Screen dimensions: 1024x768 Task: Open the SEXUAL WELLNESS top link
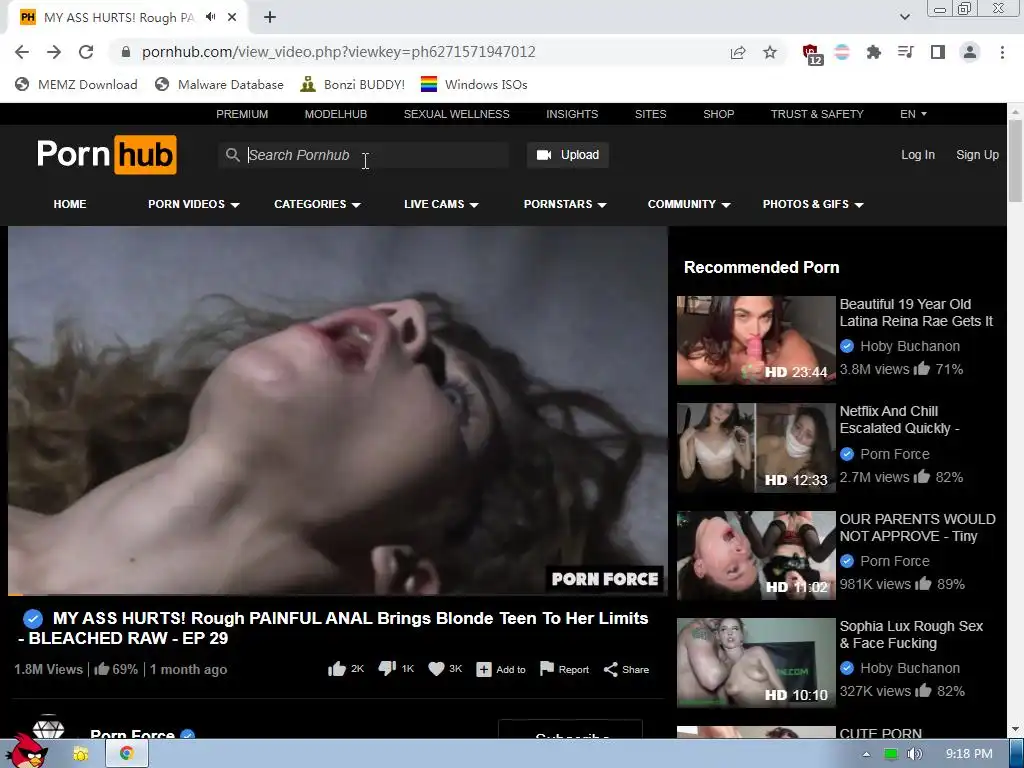[456, 114]
